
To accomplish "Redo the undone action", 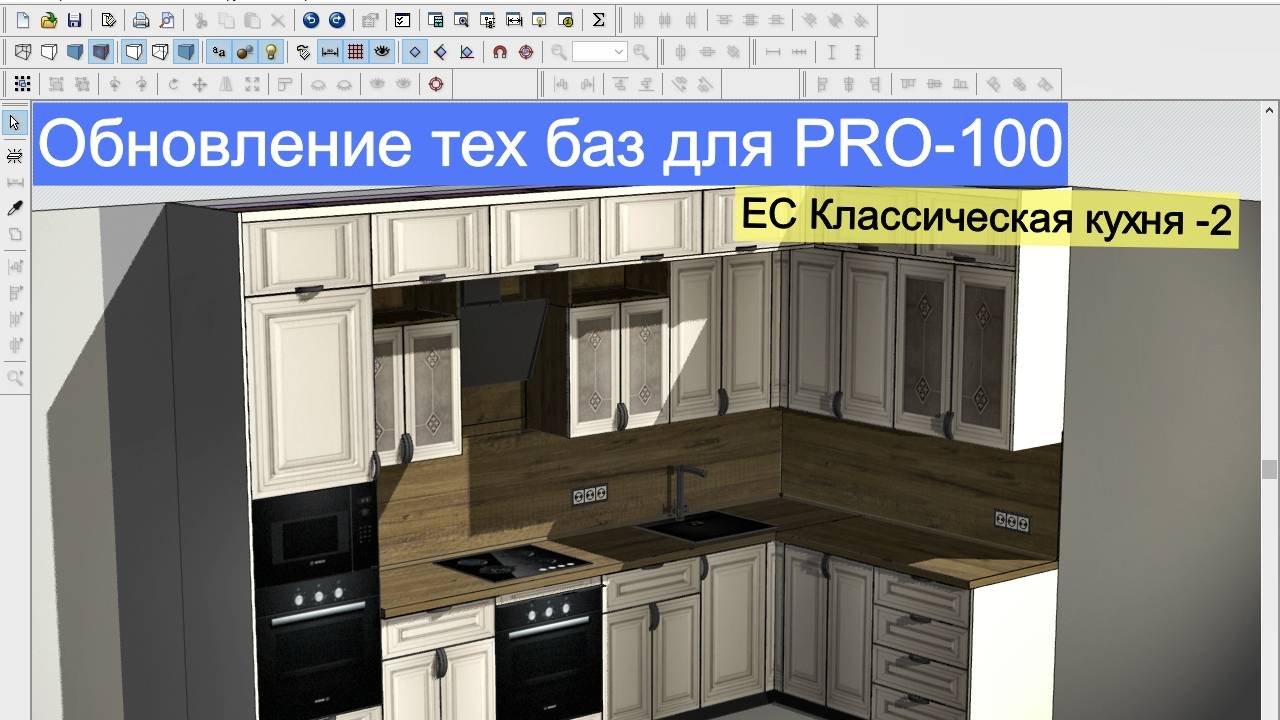I will coord(336,20).
